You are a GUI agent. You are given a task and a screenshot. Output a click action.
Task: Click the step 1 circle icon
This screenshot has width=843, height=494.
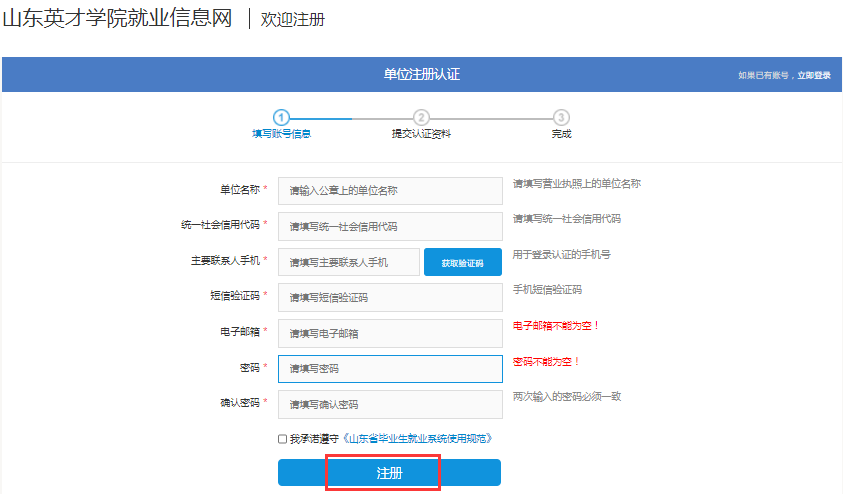(x=281, y=117)
